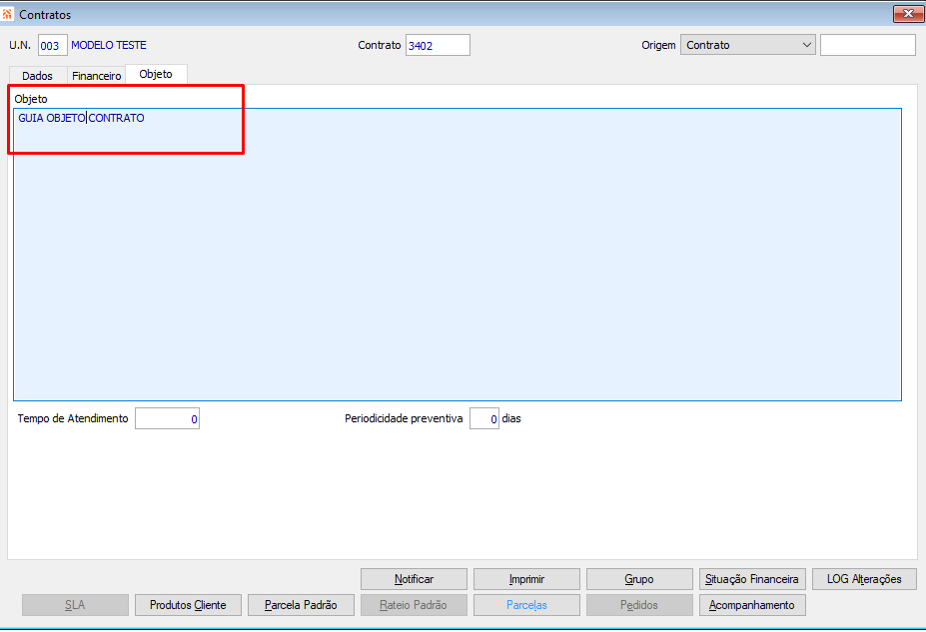926x632 pixels.
Task: Open the Grupo button
Action: pyautogui.click(x=640, y=579)
